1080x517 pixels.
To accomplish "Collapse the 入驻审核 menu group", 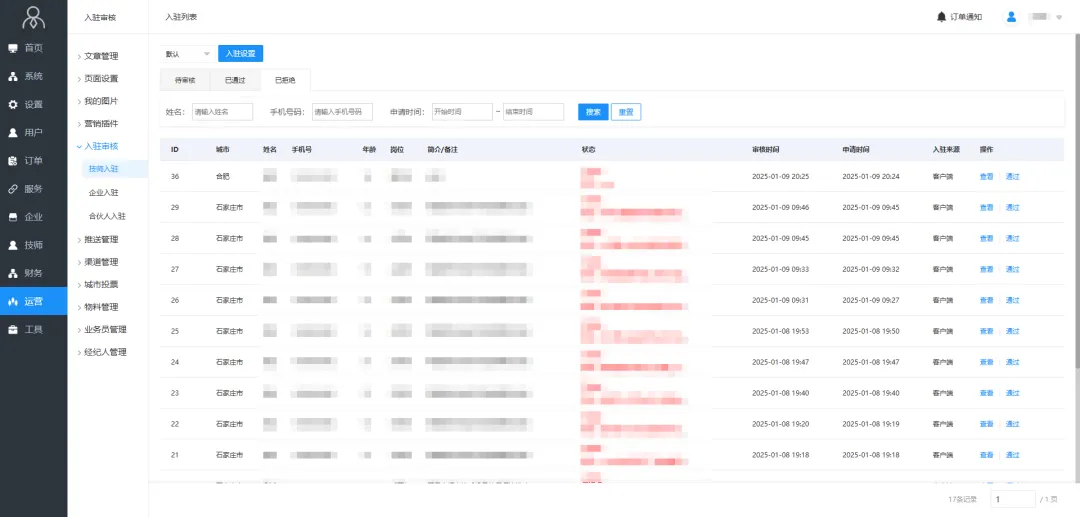I will [99, 146].
